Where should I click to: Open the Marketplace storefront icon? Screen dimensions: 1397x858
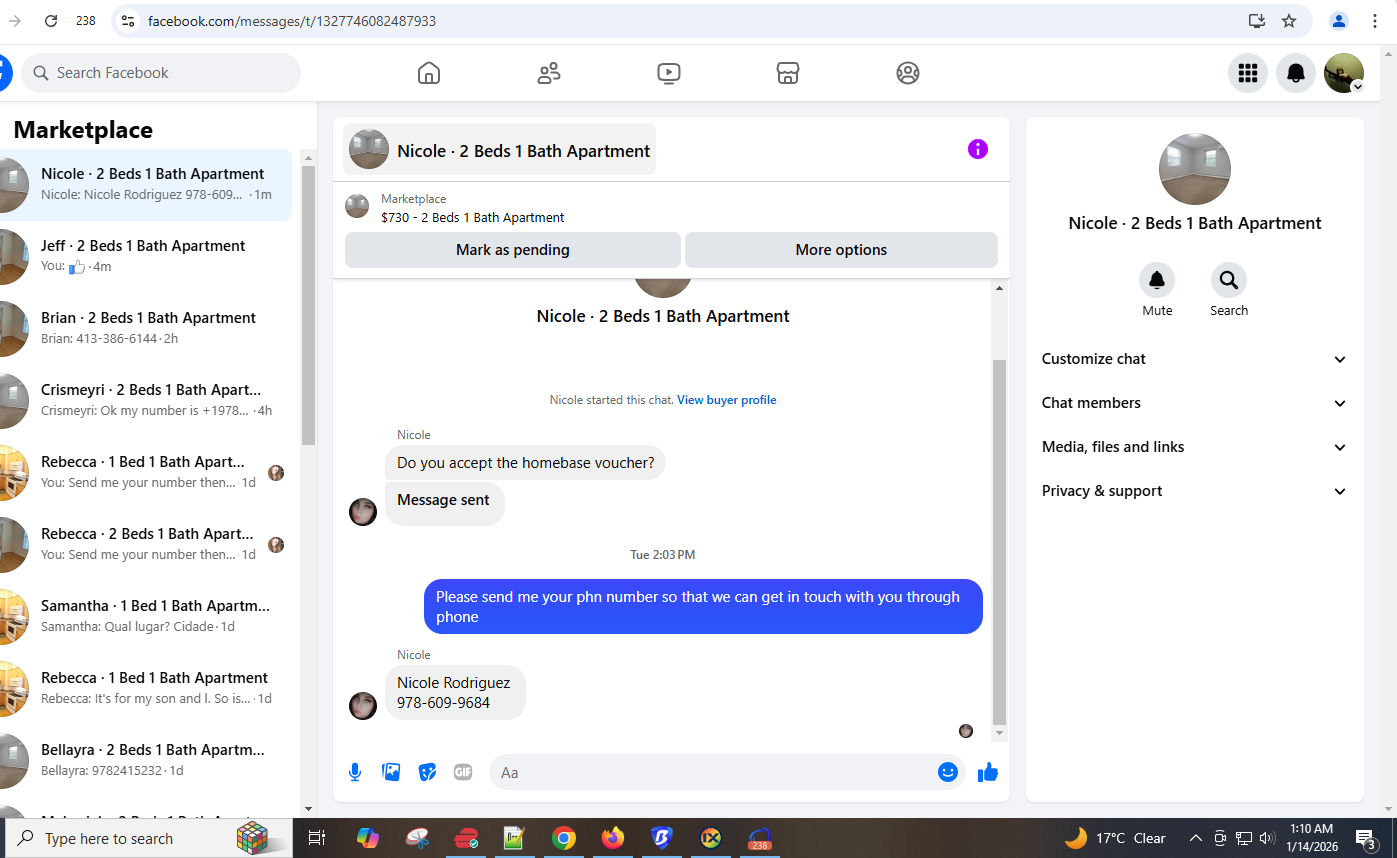[x=788, y=73]
